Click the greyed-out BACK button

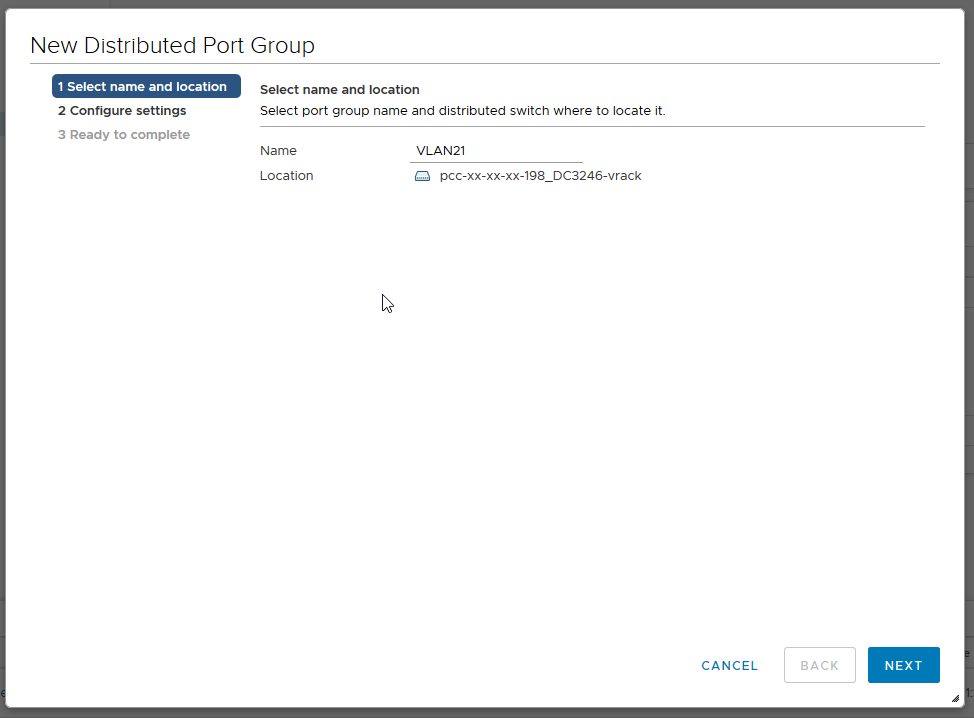coord(819,665)
